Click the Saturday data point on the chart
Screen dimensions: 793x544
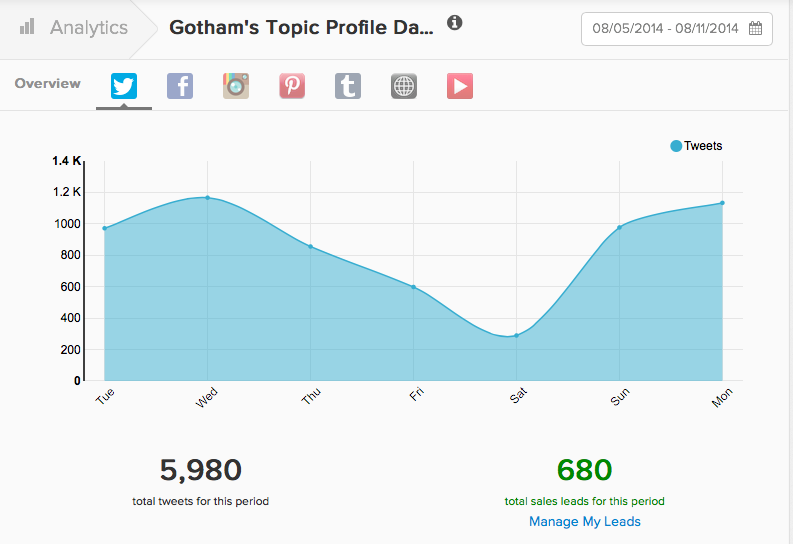click(517, 335)
